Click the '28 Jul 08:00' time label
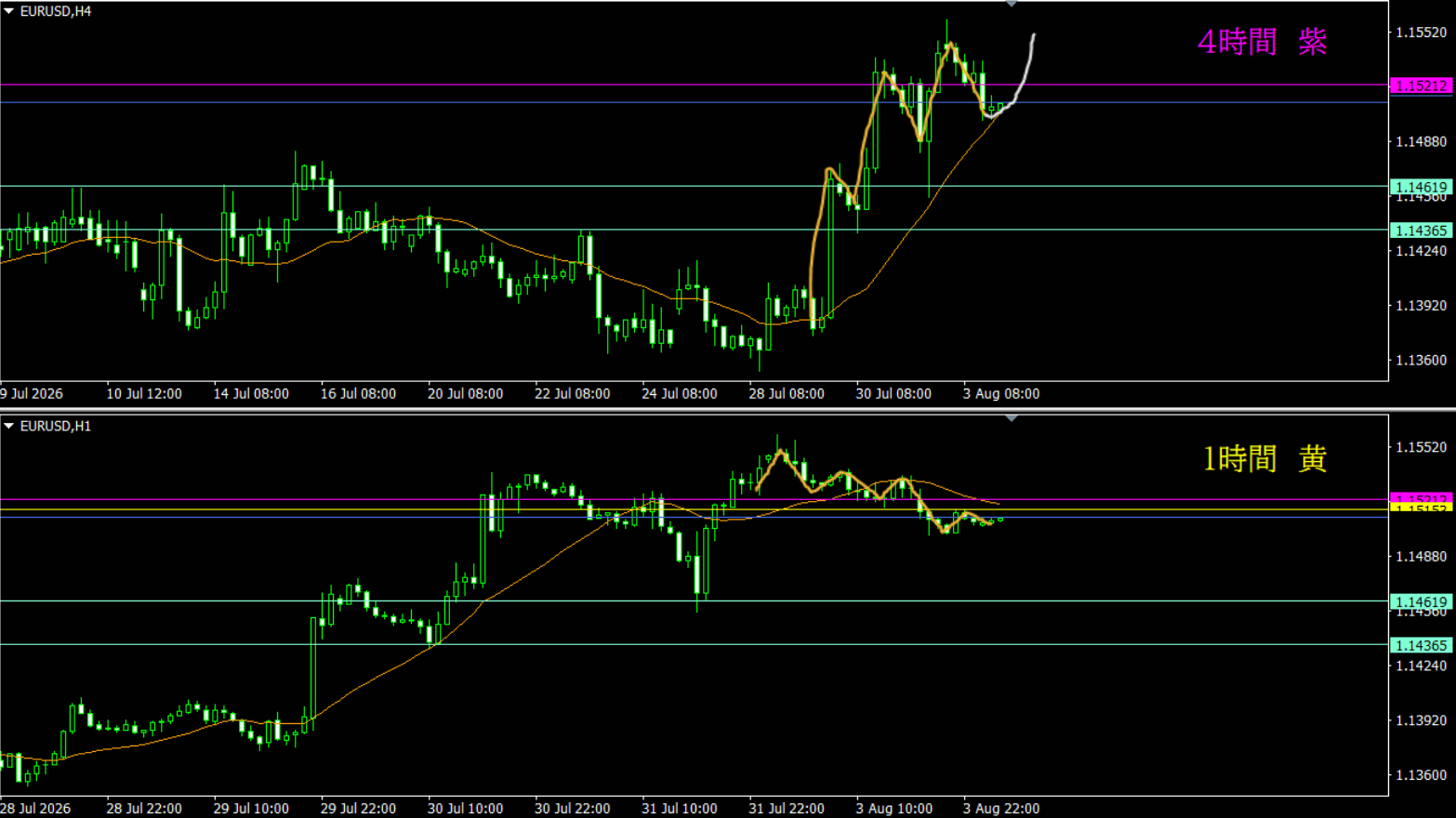The width and height of the screenshot is (1456, 818). (787, 394)
